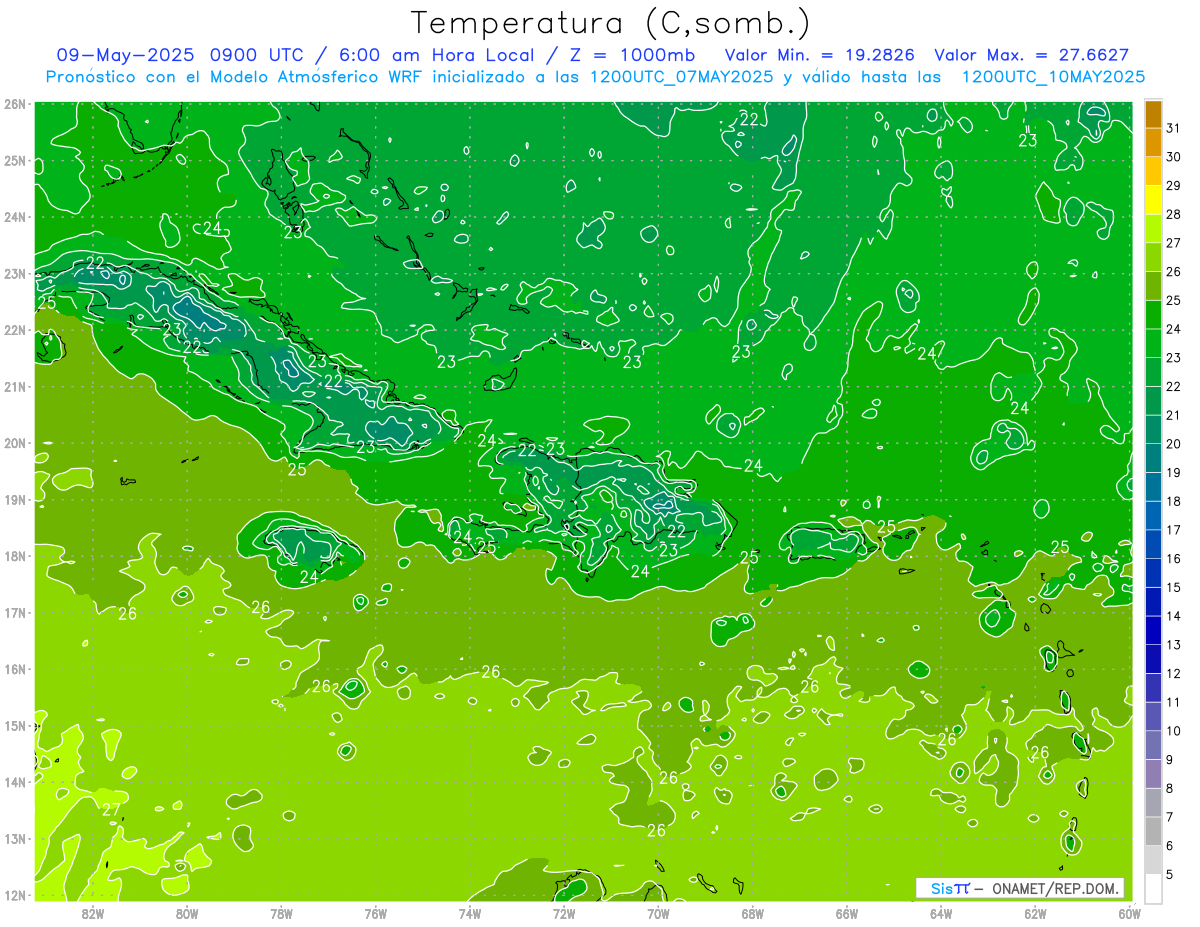Click the 15N latitude axis label
The height and width of the screenshot is (927, 1200).
click(x=14, y=726)
